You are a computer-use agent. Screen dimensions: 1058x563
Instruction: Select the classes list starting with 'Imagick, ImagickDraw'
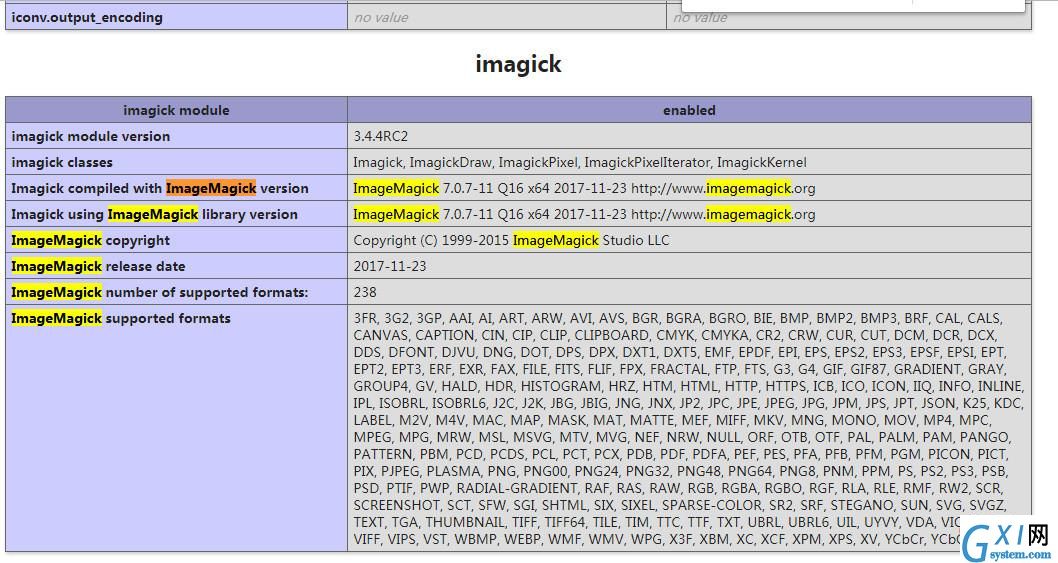[x=580, y=163]
